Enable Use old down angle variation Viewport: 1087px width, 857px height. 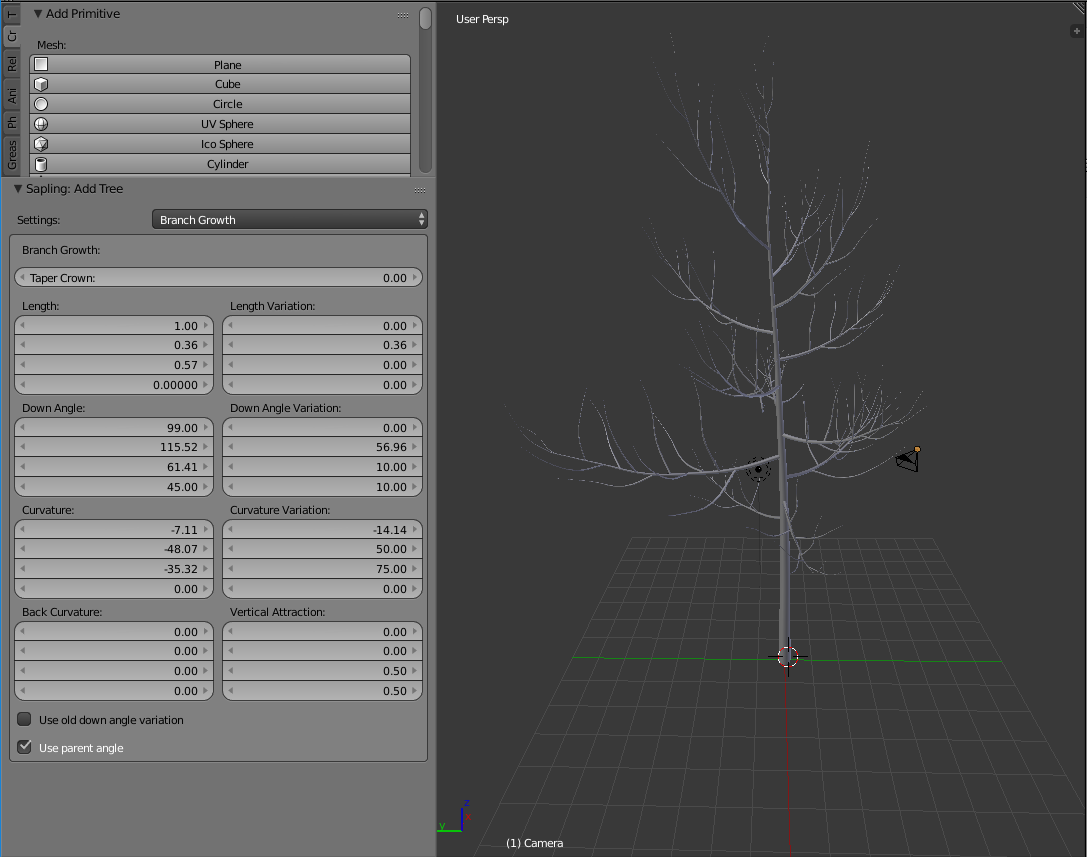click(x=25, y=719)
